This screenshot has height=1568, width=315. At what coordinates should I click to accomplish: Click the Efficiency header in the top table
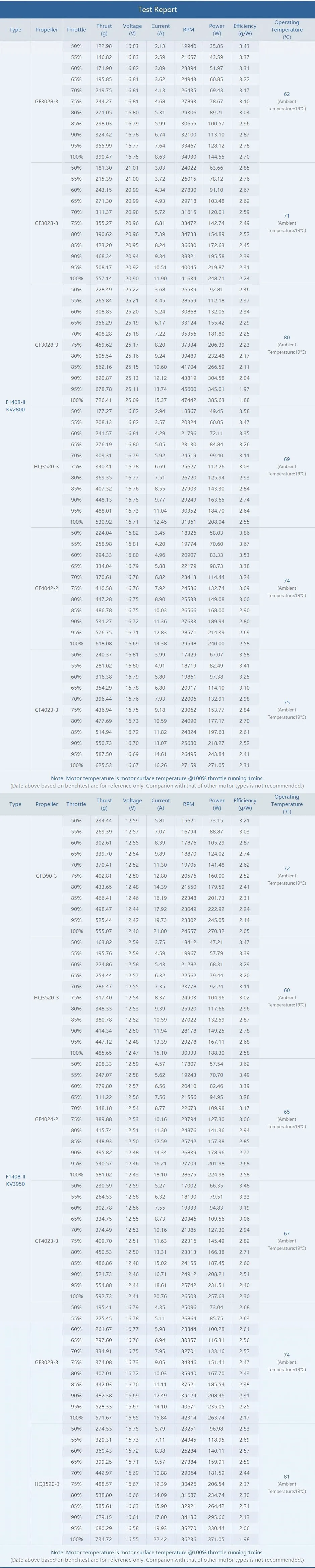click(244, 29)
